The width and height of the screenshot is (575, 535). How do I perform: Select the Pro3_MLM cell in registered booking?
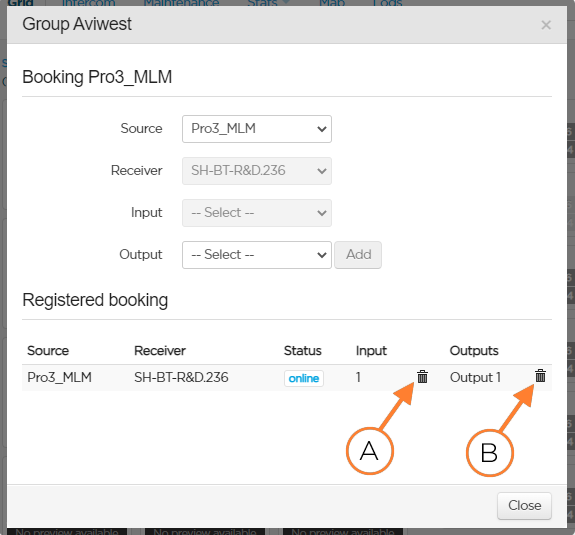click(x=59, y=377)
